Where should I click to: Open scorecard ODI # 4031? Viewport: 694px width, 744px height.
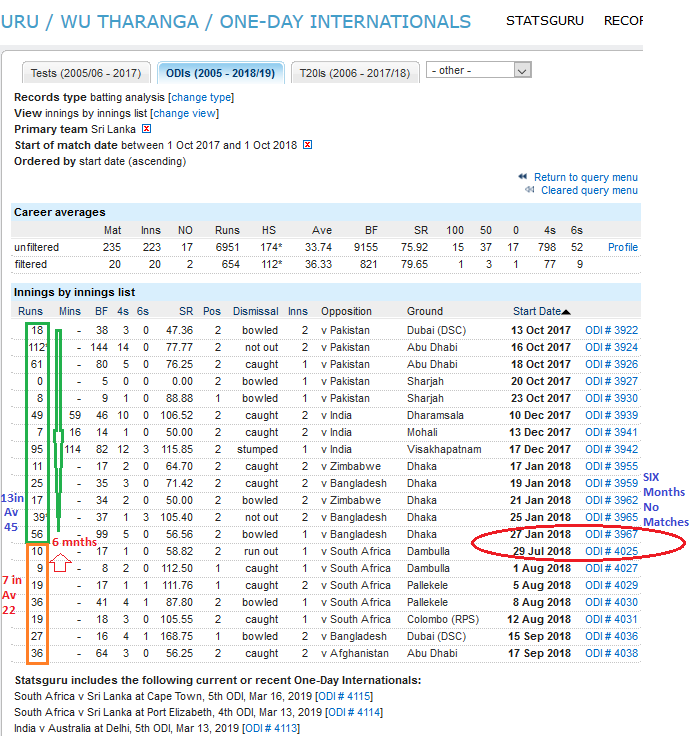click(x=611, y=619)
